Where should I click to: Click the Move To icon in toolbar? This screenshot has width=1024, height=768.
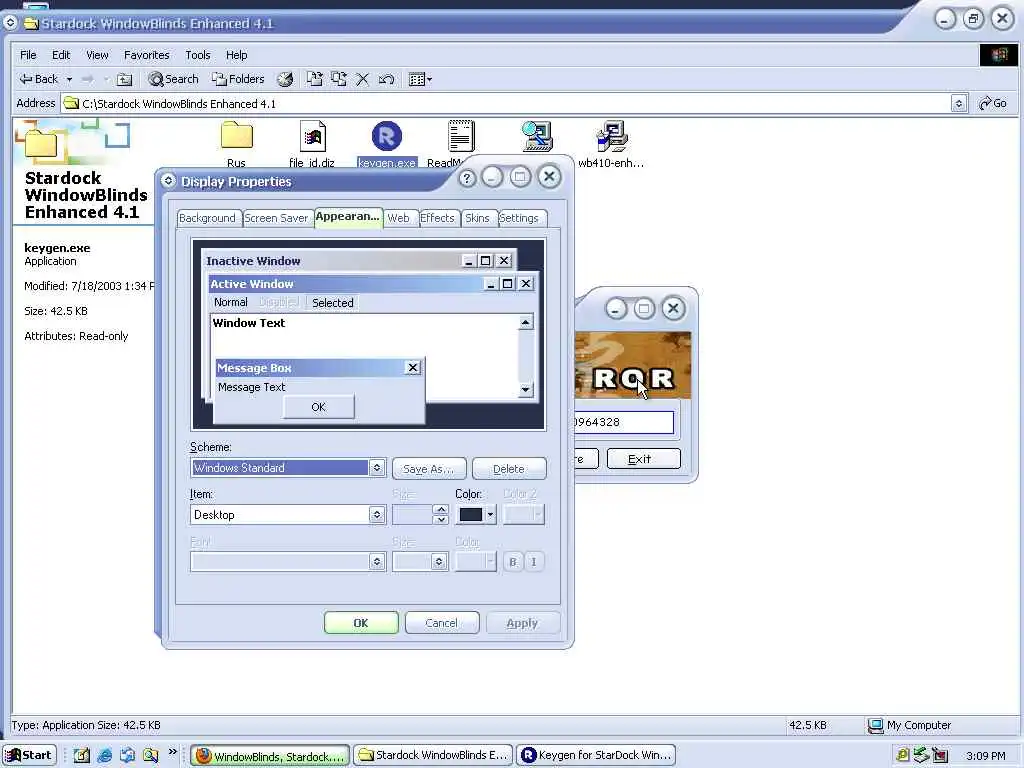click(x=315, y=79)
